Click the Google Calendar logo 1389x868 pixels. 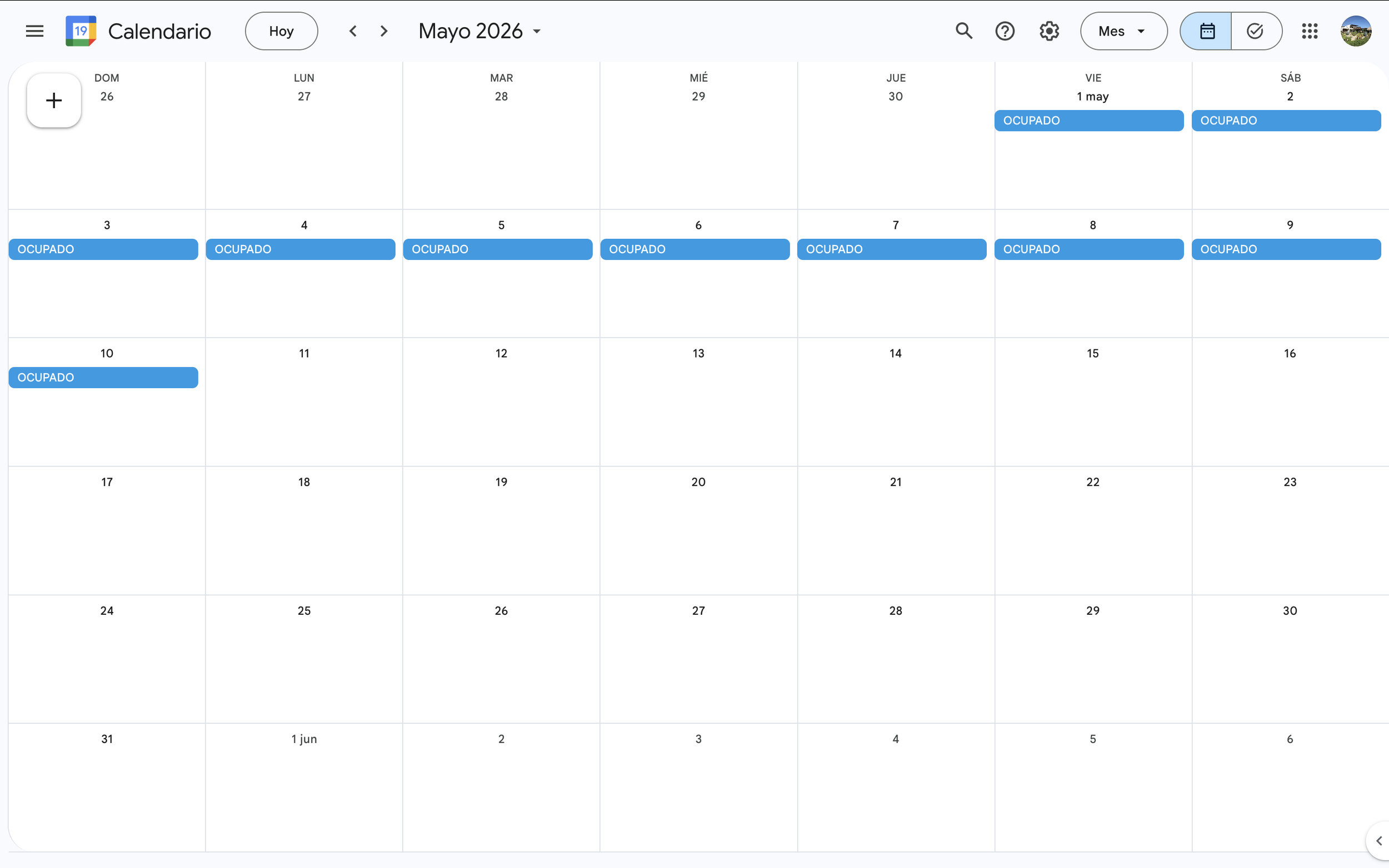pyautogui.click(x=81, y=31)
